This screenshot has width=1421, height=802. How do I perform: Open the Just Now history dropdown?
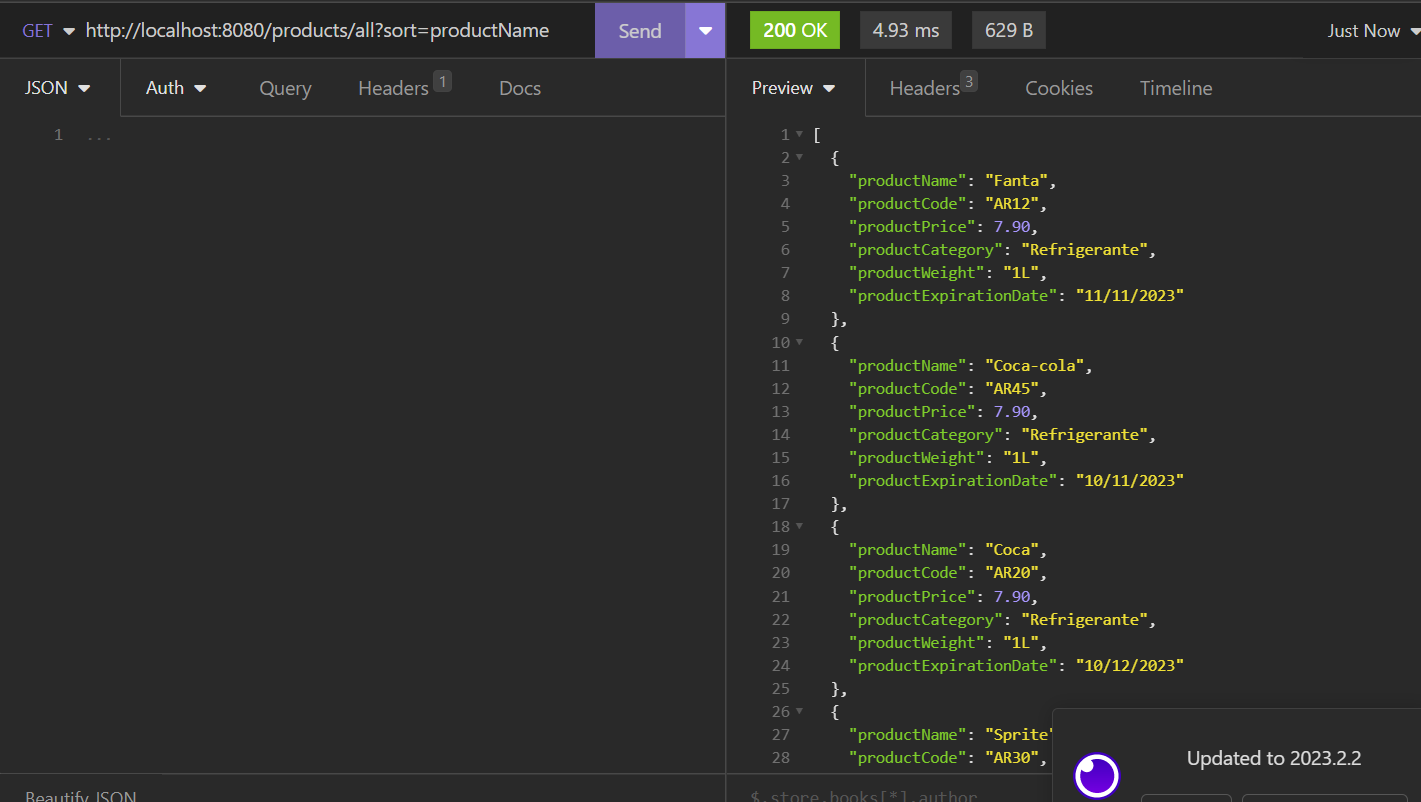pos(1373,31)
